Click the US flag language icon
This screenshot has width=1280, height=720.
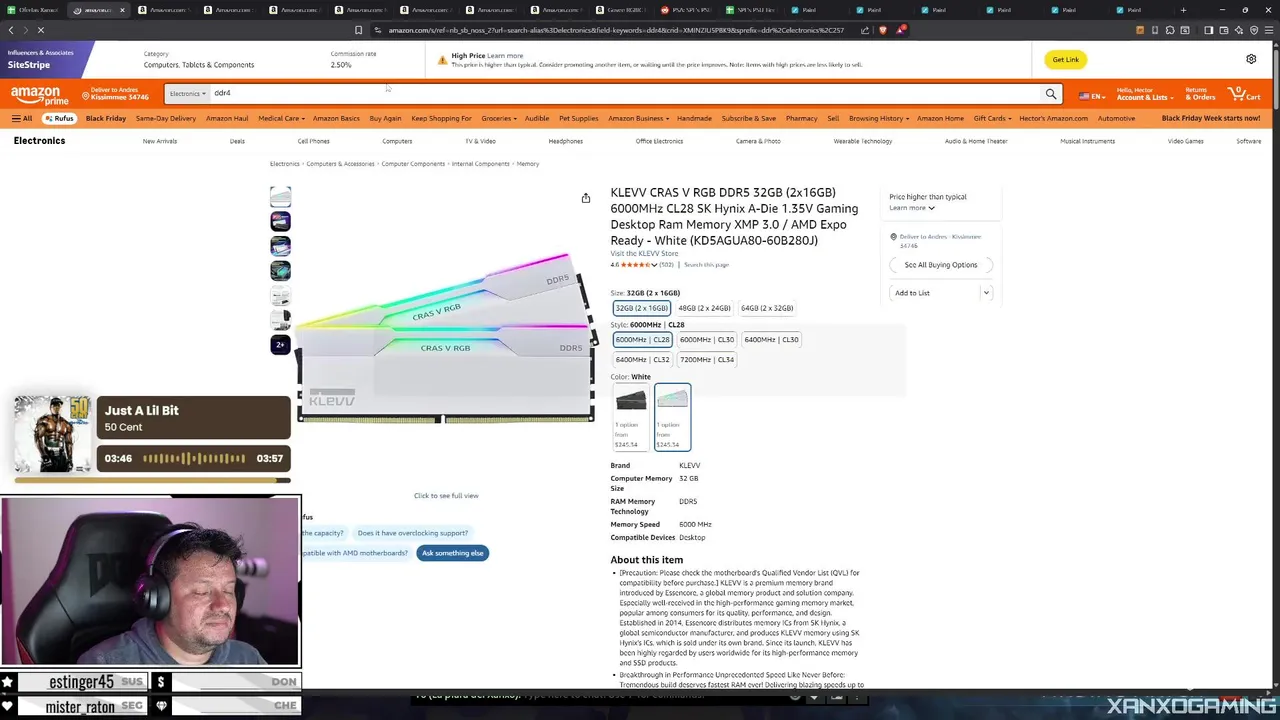[x=1084, y=96]
